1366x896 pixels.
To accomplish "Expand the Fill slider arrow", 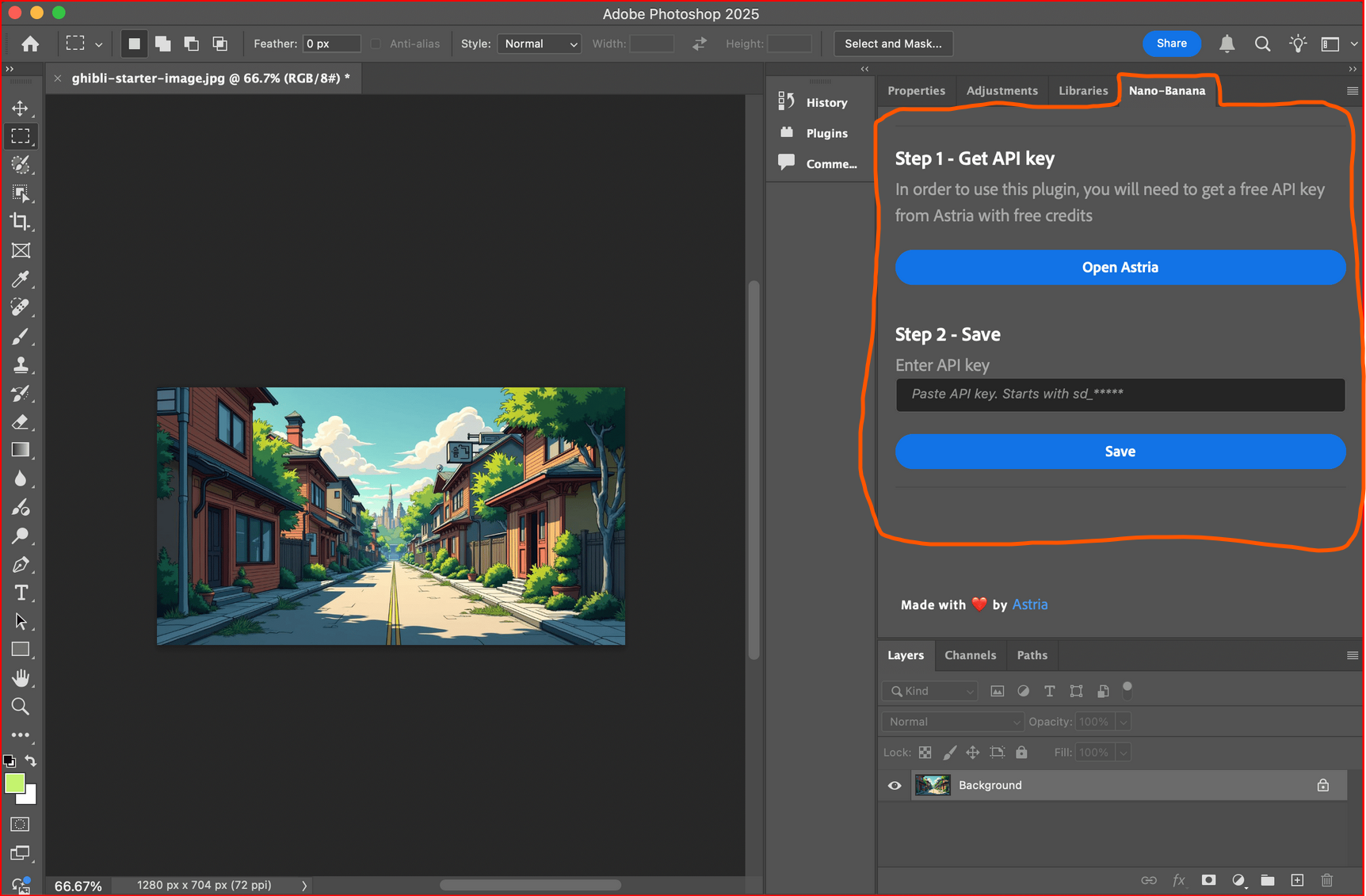I will [x=1123, y=753].
